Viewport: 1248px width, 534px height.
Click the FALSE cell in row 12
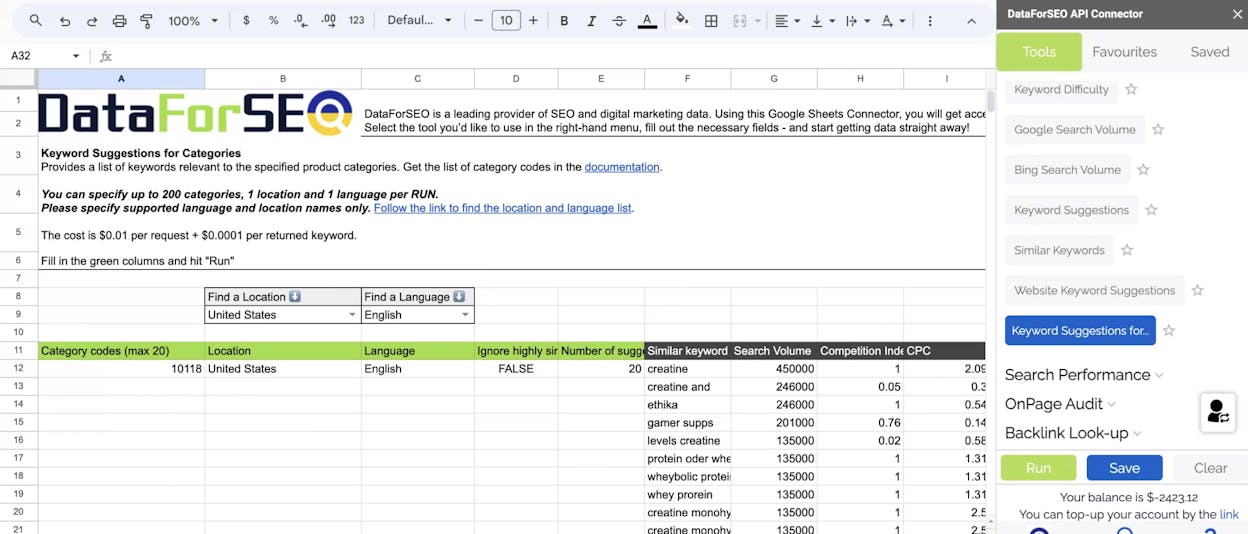tap(516, 369)
